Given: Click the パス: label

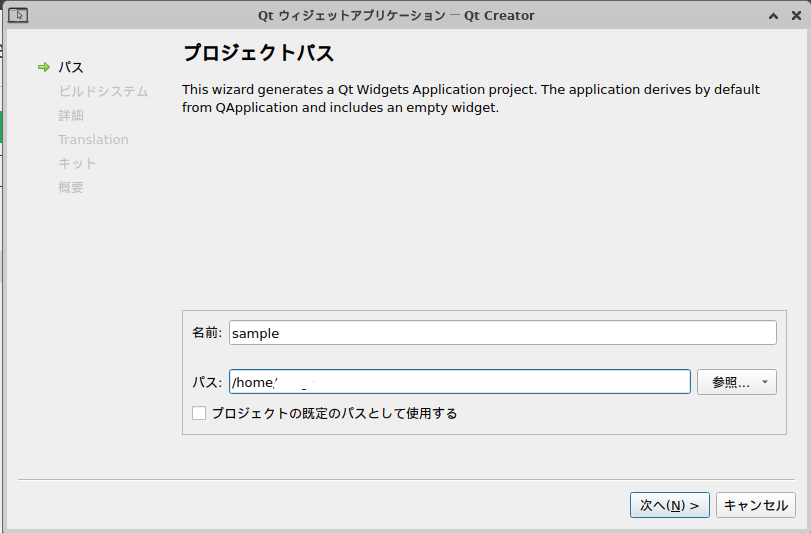Looking at the screenshot, I should [207, 383].
